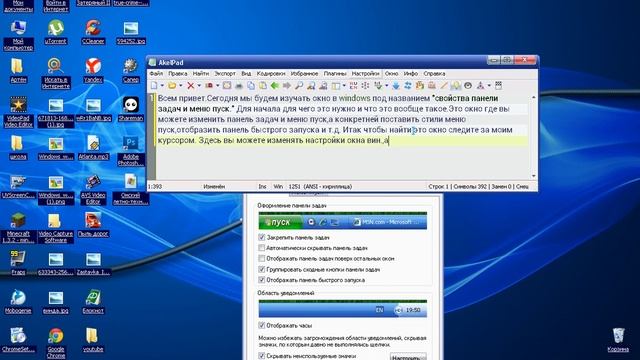Screen dimensions: 640x360
Task: Expand dropdown arrow beside green checkmark icon
Action: point(387,86)
